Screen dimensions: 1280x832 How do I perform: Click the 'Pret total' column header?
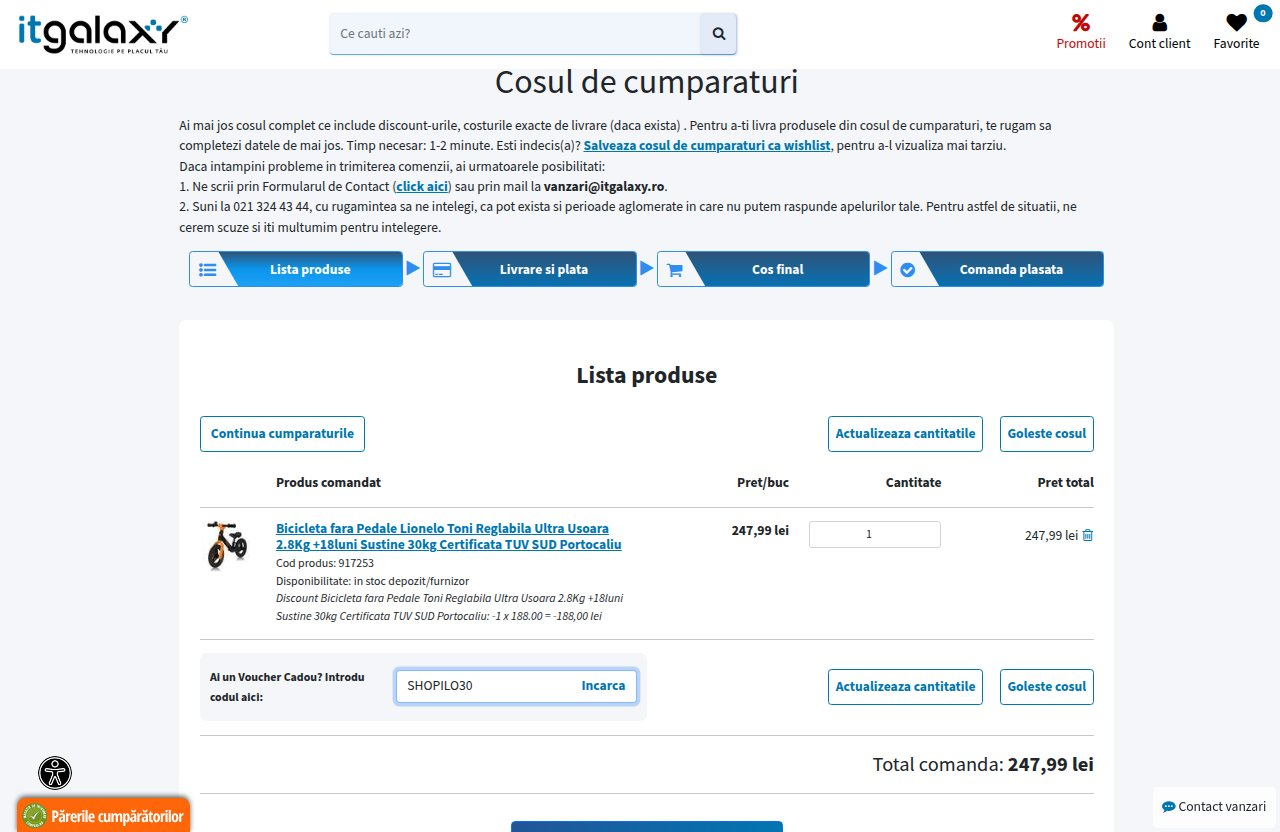1065,482
